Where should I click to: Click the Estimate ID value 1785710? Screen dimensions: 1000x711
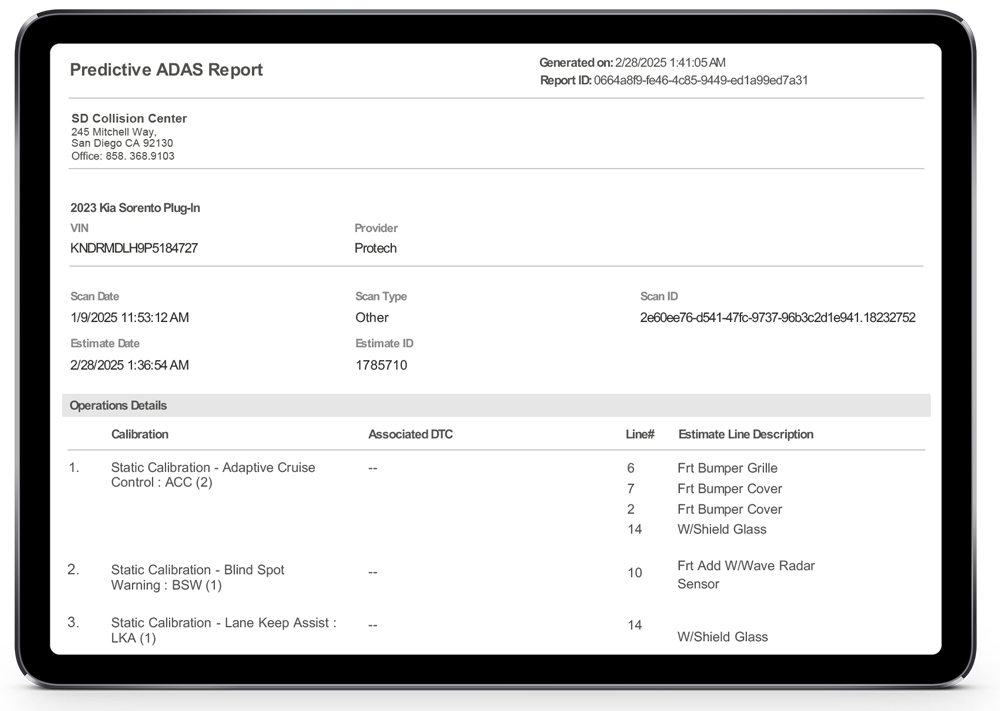point(381,365)
